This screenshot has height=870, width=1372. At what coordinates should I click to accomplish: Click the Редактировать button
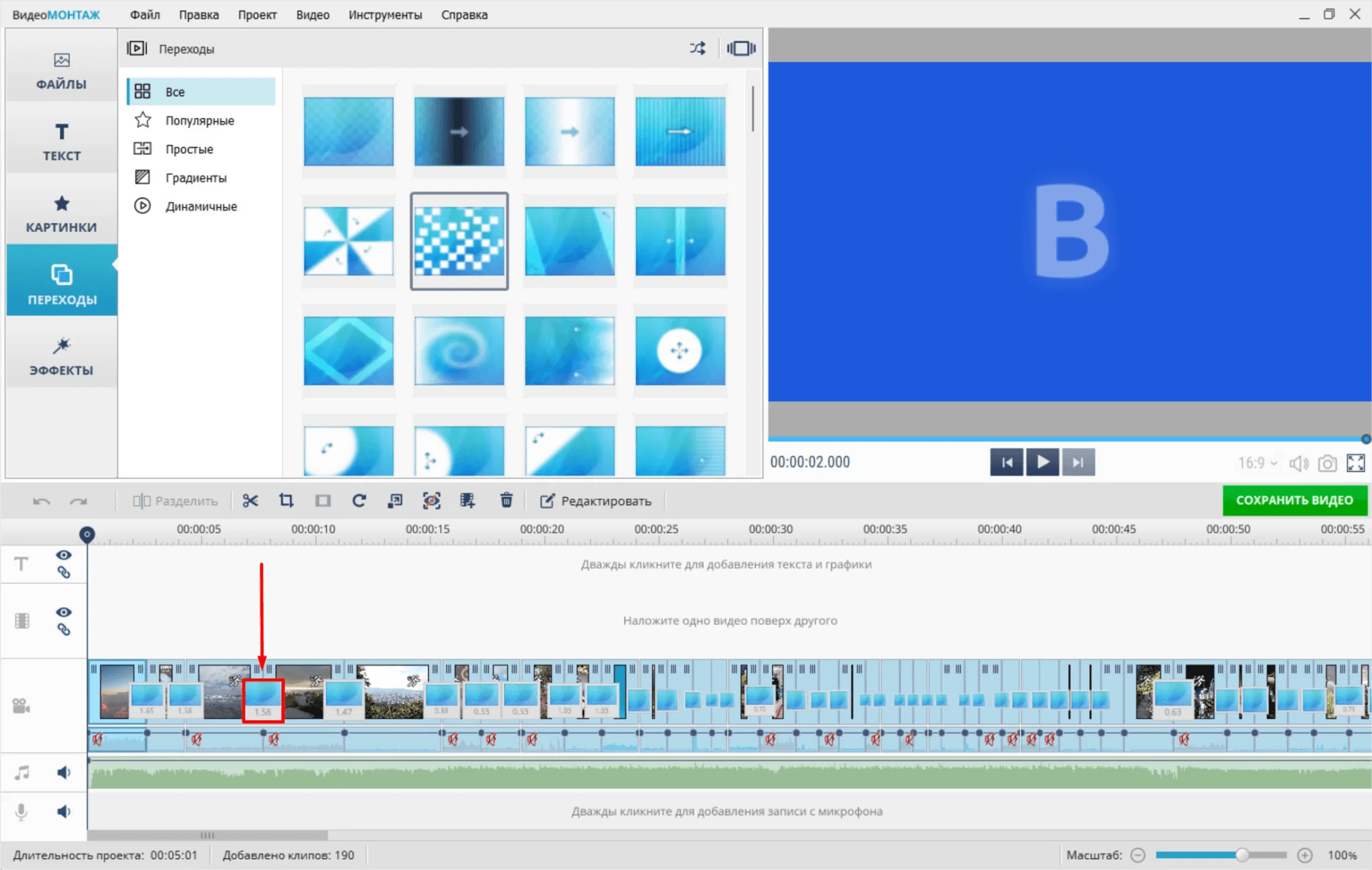click(596, 501)
